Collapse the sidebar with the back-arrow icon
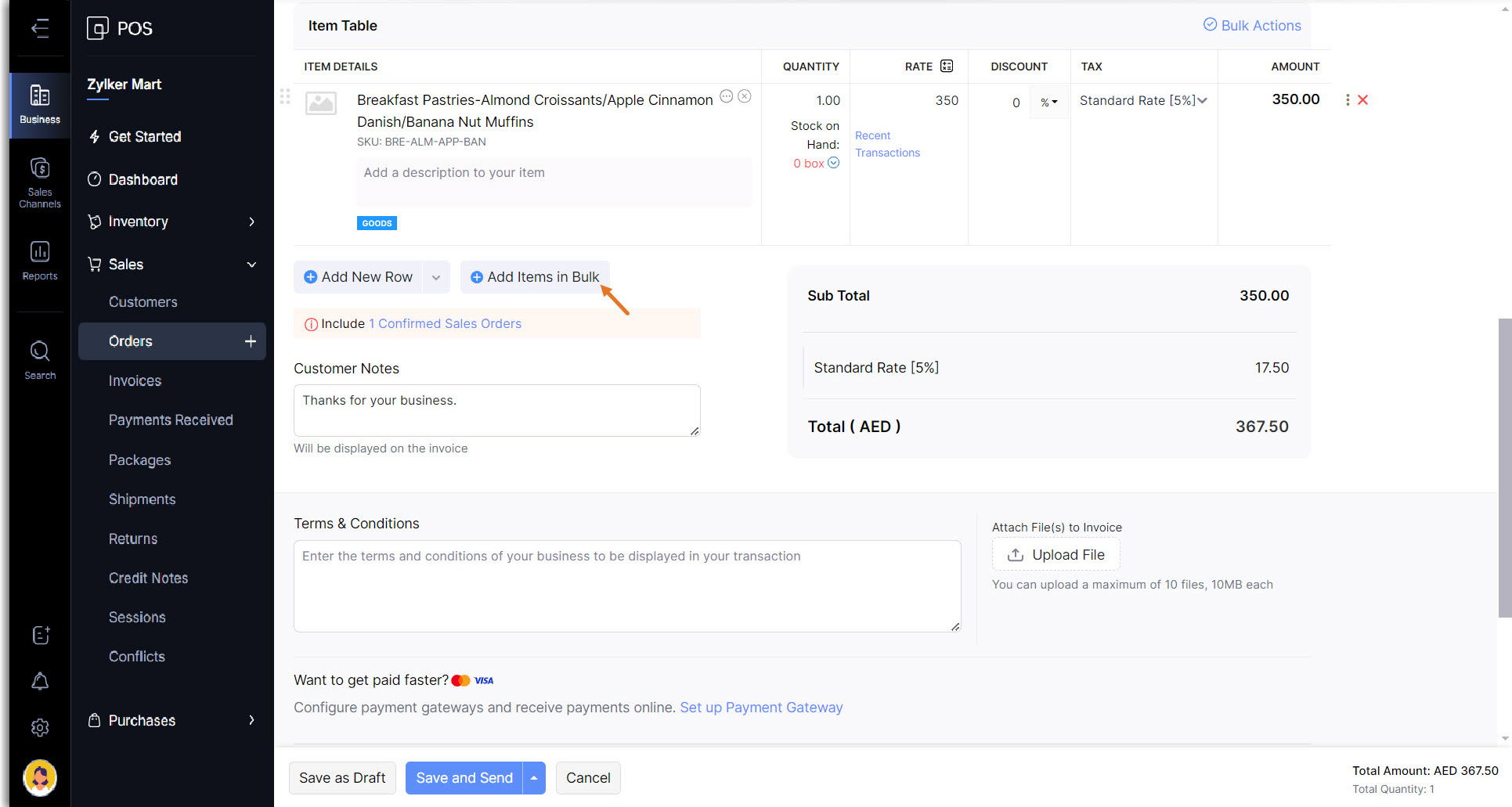This screenshot has width=1512, height=807. [40, 29]
